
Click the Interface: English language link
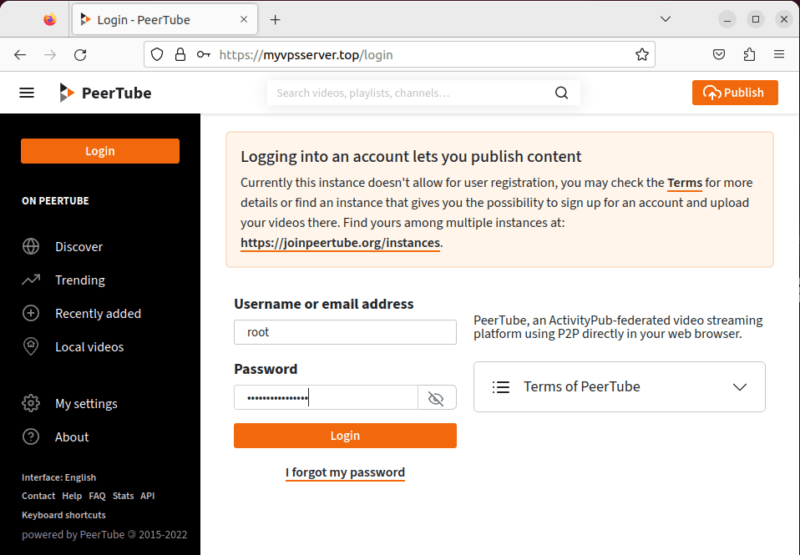59,477
